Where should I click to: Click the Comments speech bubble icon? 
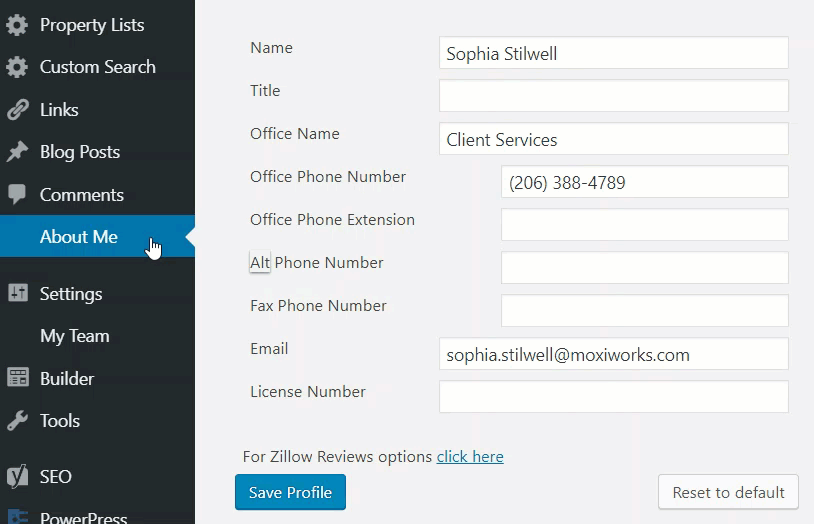click(17, 195)
